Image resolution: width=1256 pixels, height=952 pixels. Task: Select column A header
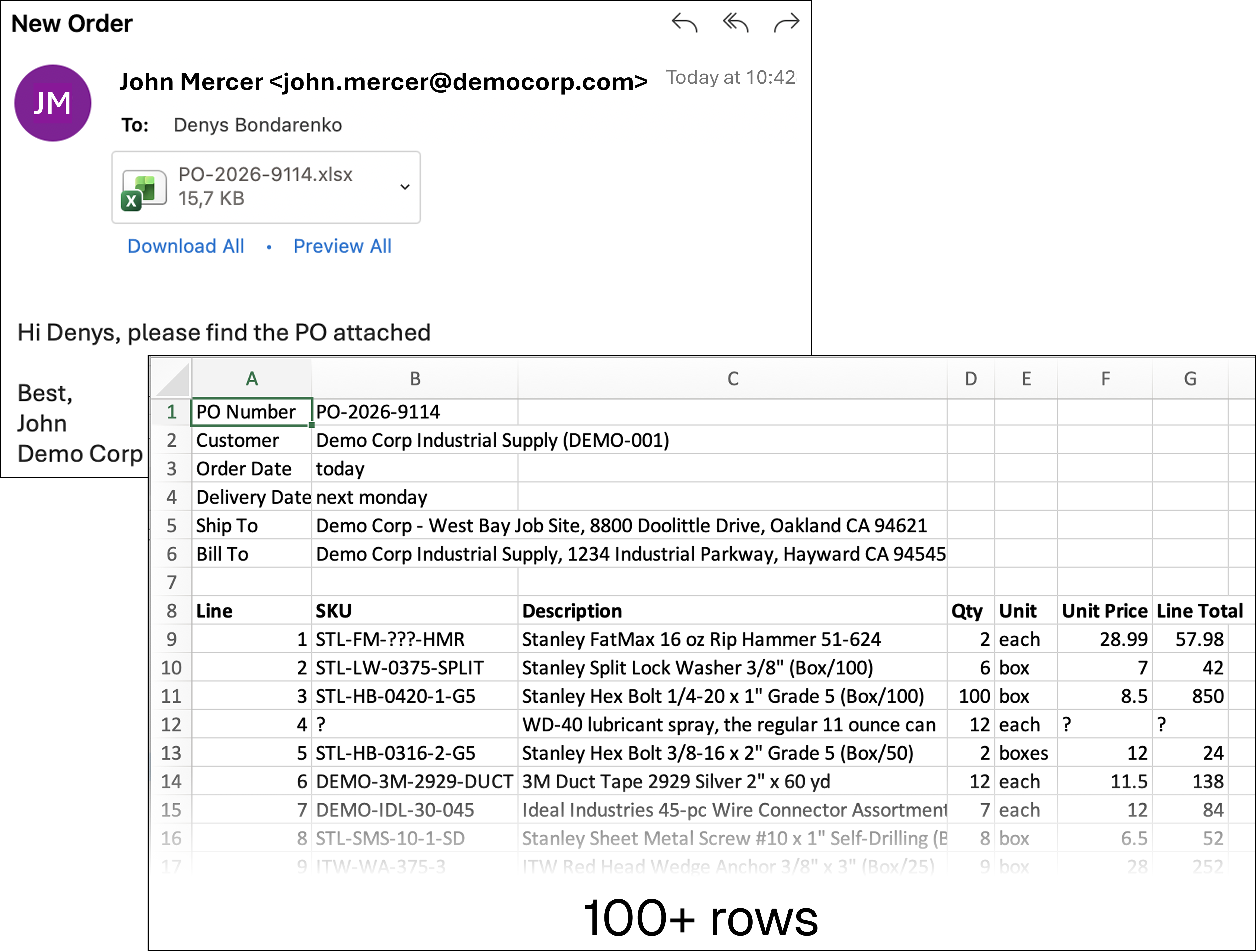click(x=251, y=379)
